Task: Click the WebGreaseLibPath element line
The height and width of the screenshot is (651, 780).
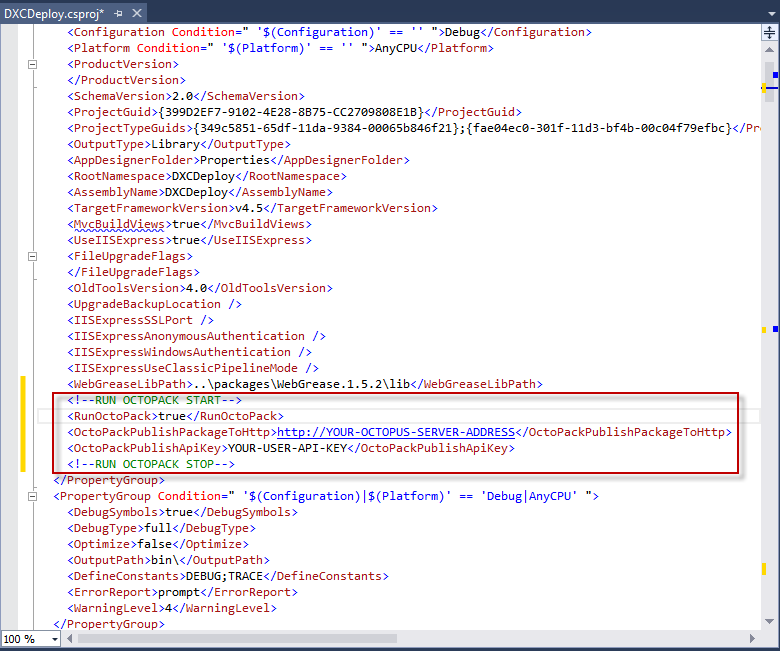Action: click(x=300, y=384)
